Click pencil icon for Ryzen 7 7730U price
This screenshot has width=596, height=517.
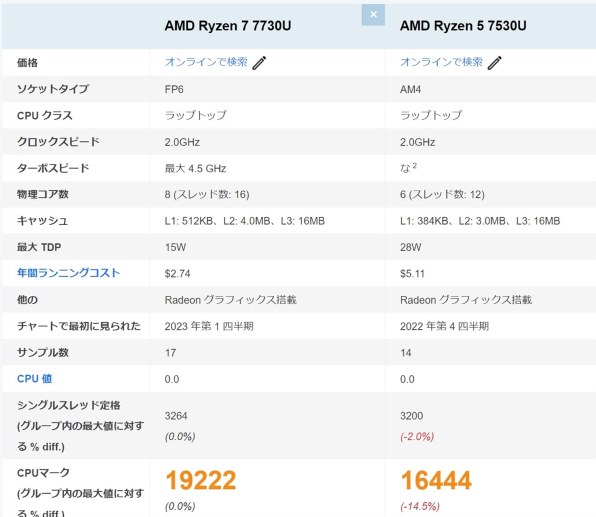(x=259, y=63)
